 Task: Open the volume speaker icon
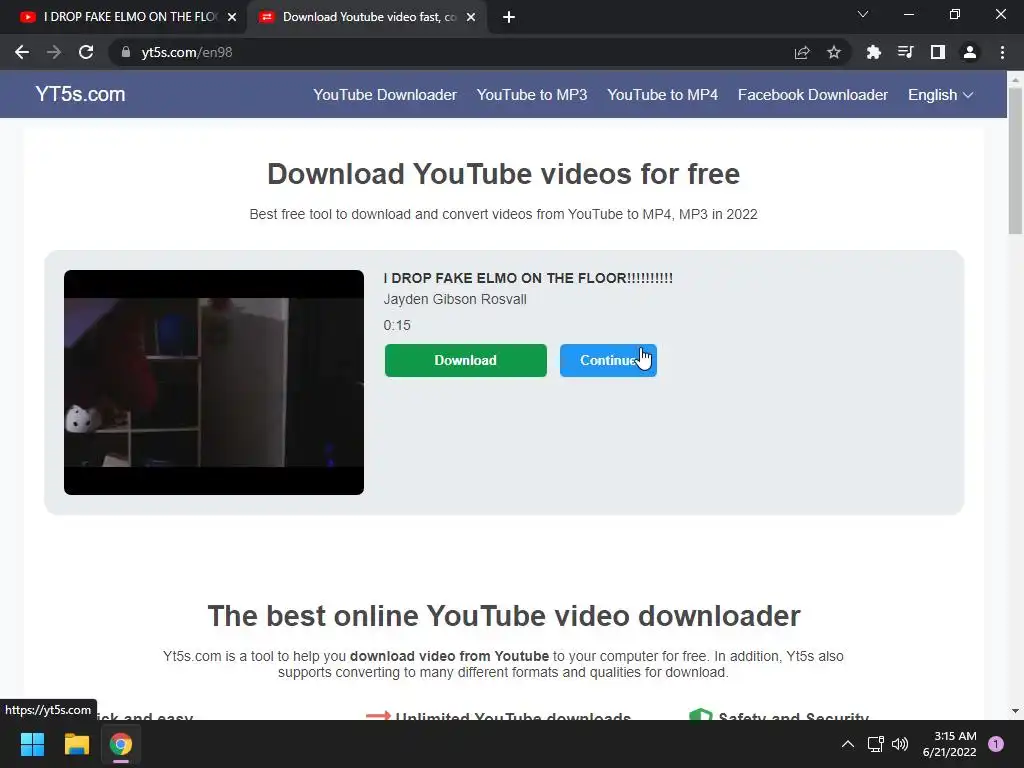[x=900, y=744]
